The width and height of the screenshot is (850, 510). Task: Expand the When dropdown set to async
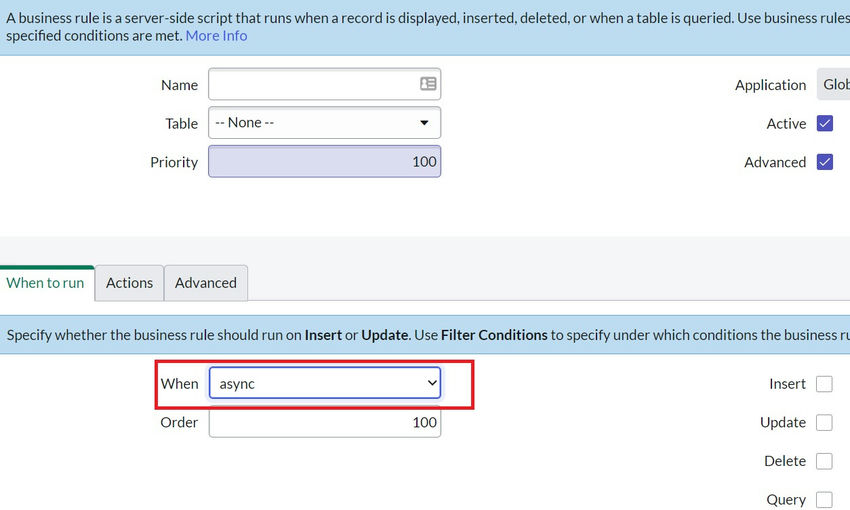point(324,384)
